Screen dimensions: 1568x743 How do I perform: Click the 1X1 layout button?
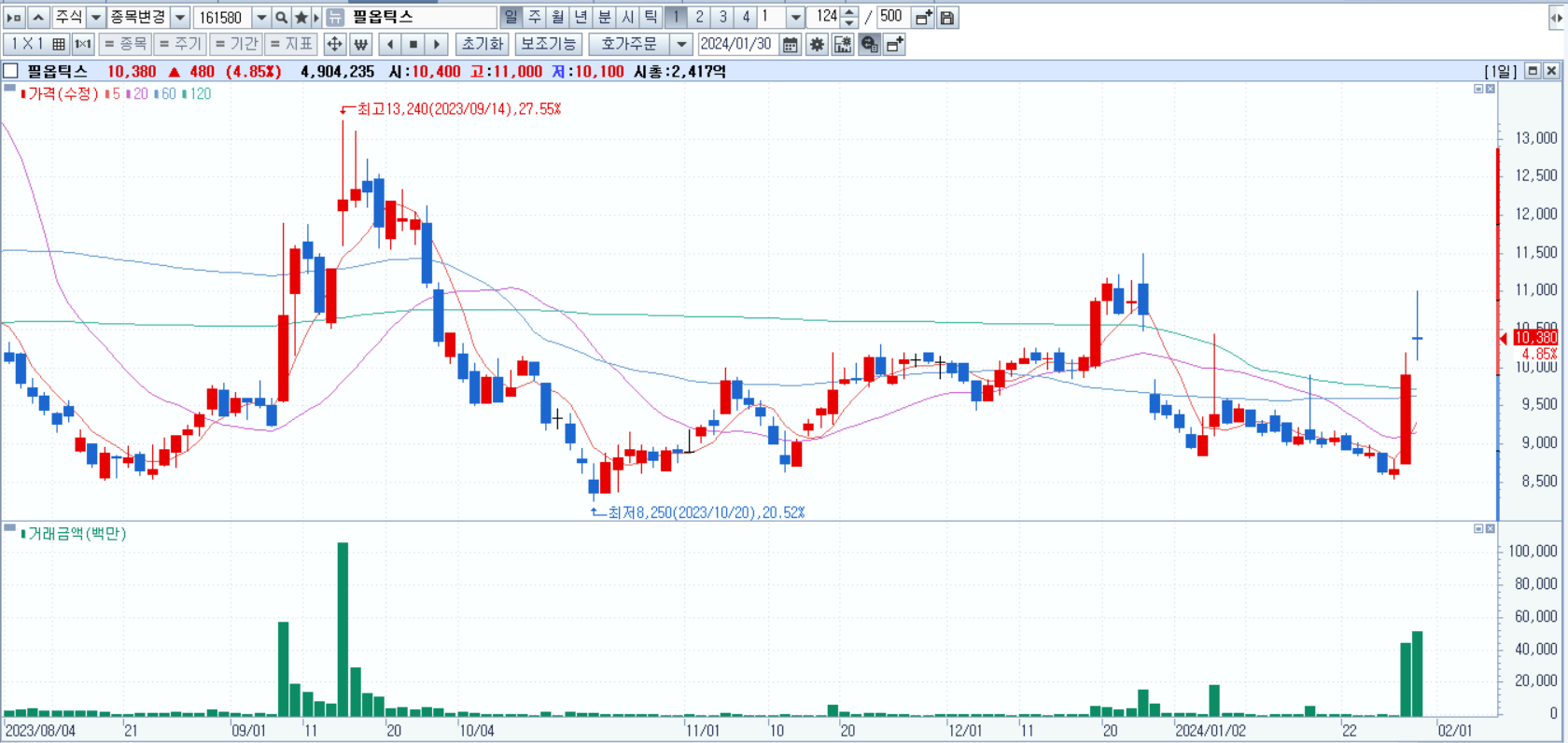pyautogui.click(x=27, y=44)
